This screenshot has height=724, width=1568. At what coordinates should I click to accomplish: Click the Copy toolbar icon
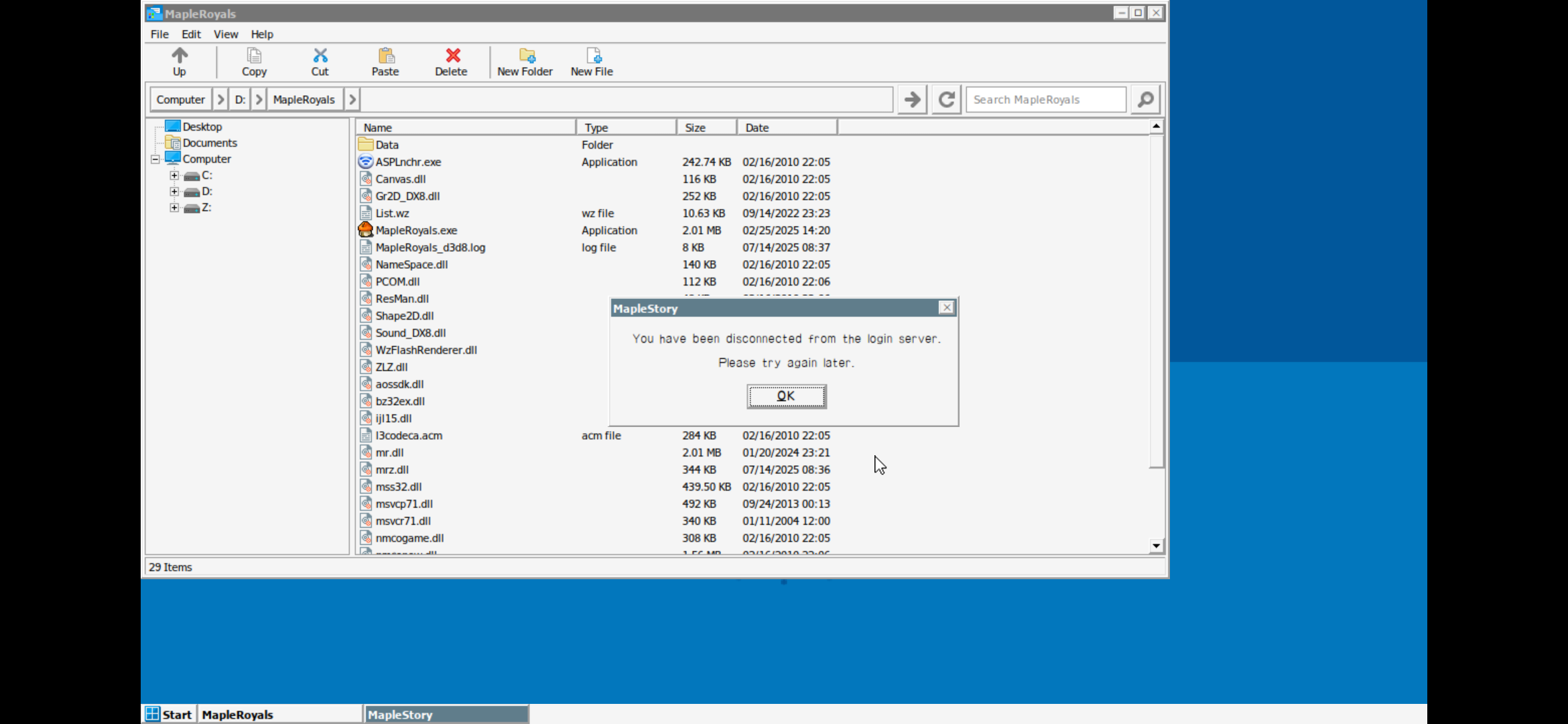pyautogui.click(x=254, y=56)
